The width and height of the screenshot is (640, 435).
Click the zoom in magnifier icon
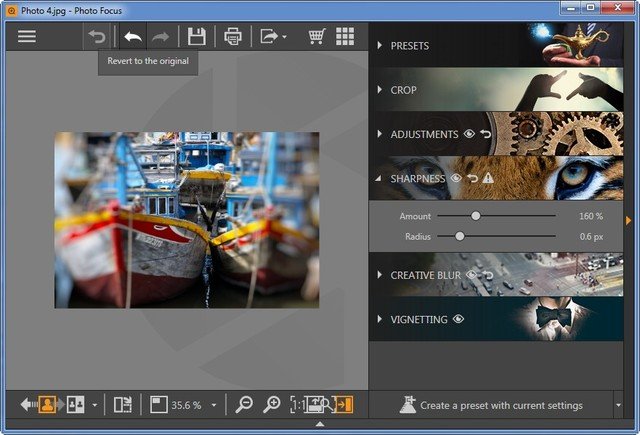(x=271, y=405)
